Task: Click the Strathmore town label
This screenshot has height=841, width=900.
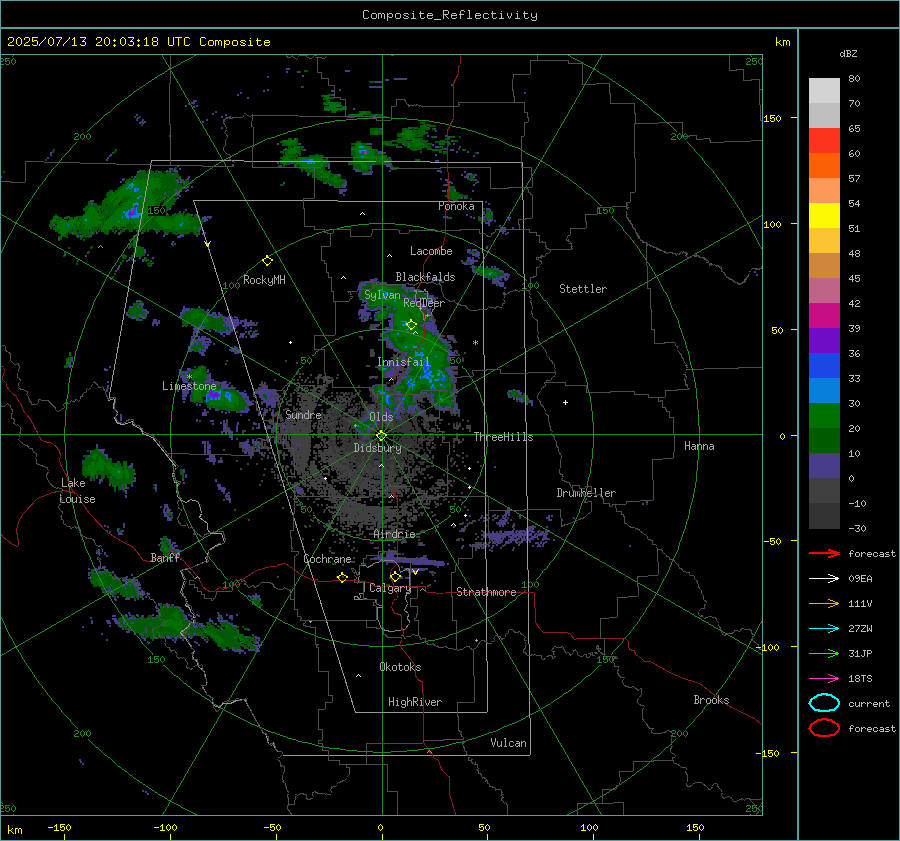Action: (486, 592)
